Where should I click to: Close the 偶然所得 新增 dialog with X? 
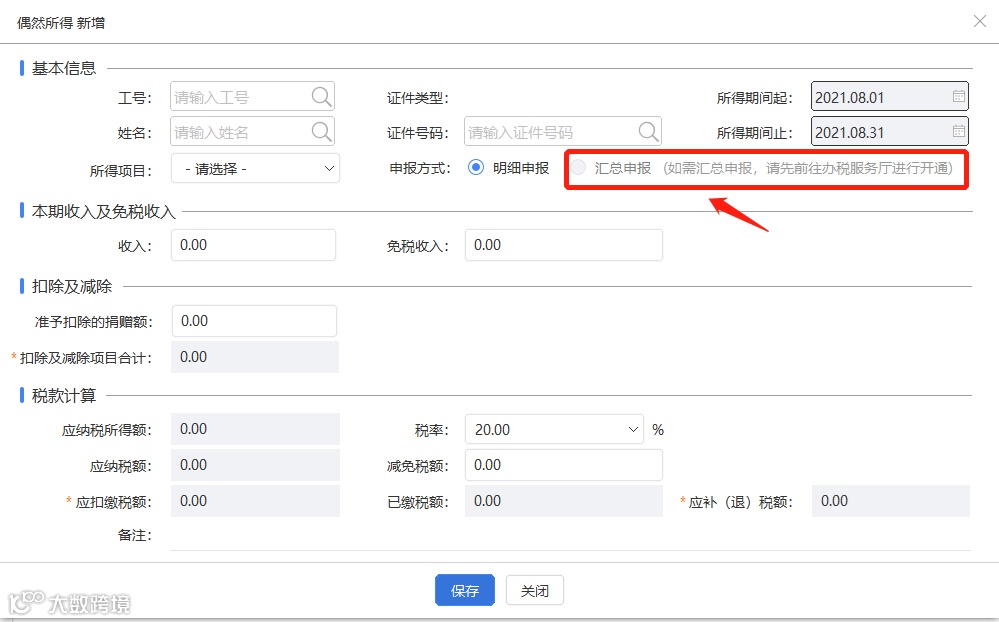[980, 22]
